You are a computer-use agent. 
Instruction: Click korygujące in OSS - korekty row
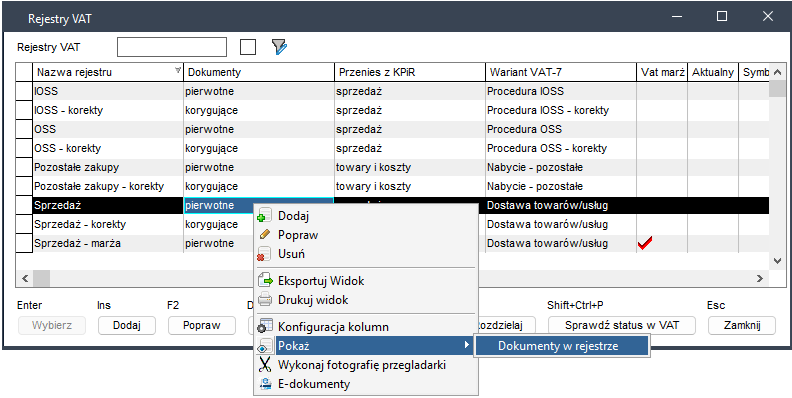[x=259, y=148]
